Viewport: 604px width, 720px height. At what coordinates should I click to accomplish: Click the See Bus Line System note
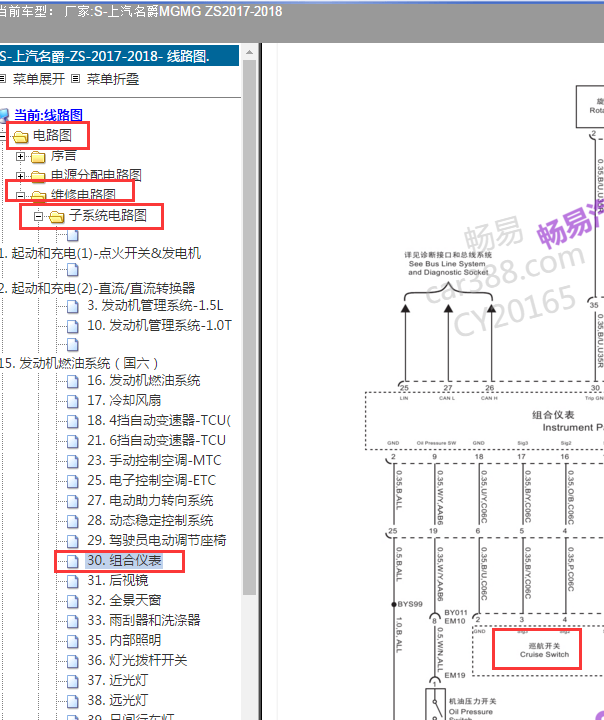448,264
